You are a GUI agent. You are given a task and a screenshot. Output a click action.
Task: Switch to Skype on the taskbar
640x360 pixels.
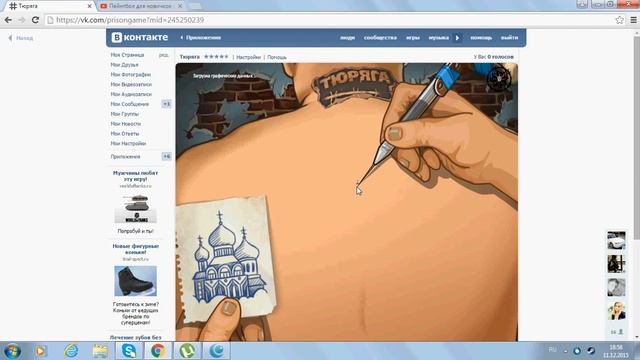coord(129,351)
